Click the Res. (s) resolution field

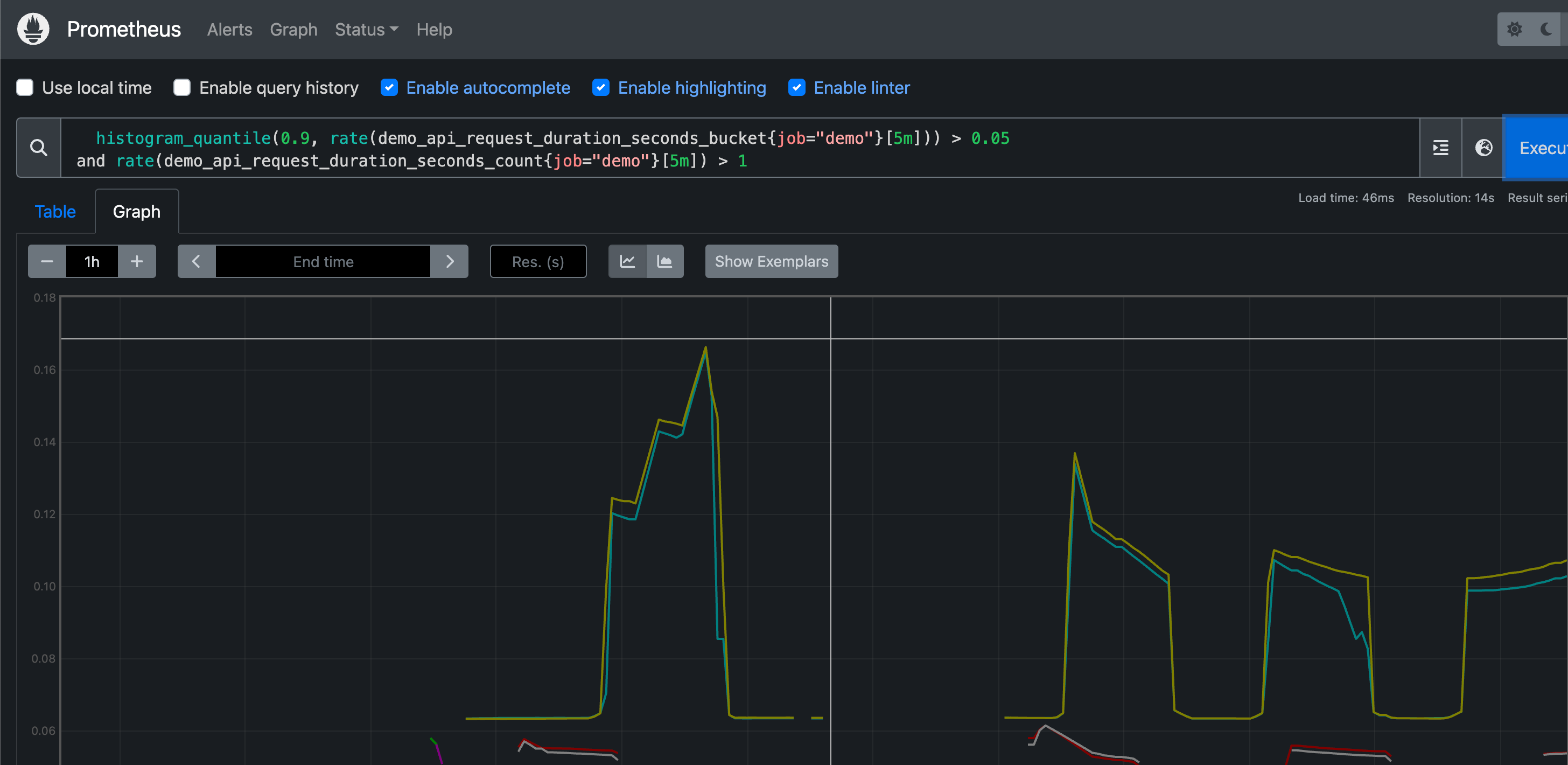click(538, 261)
